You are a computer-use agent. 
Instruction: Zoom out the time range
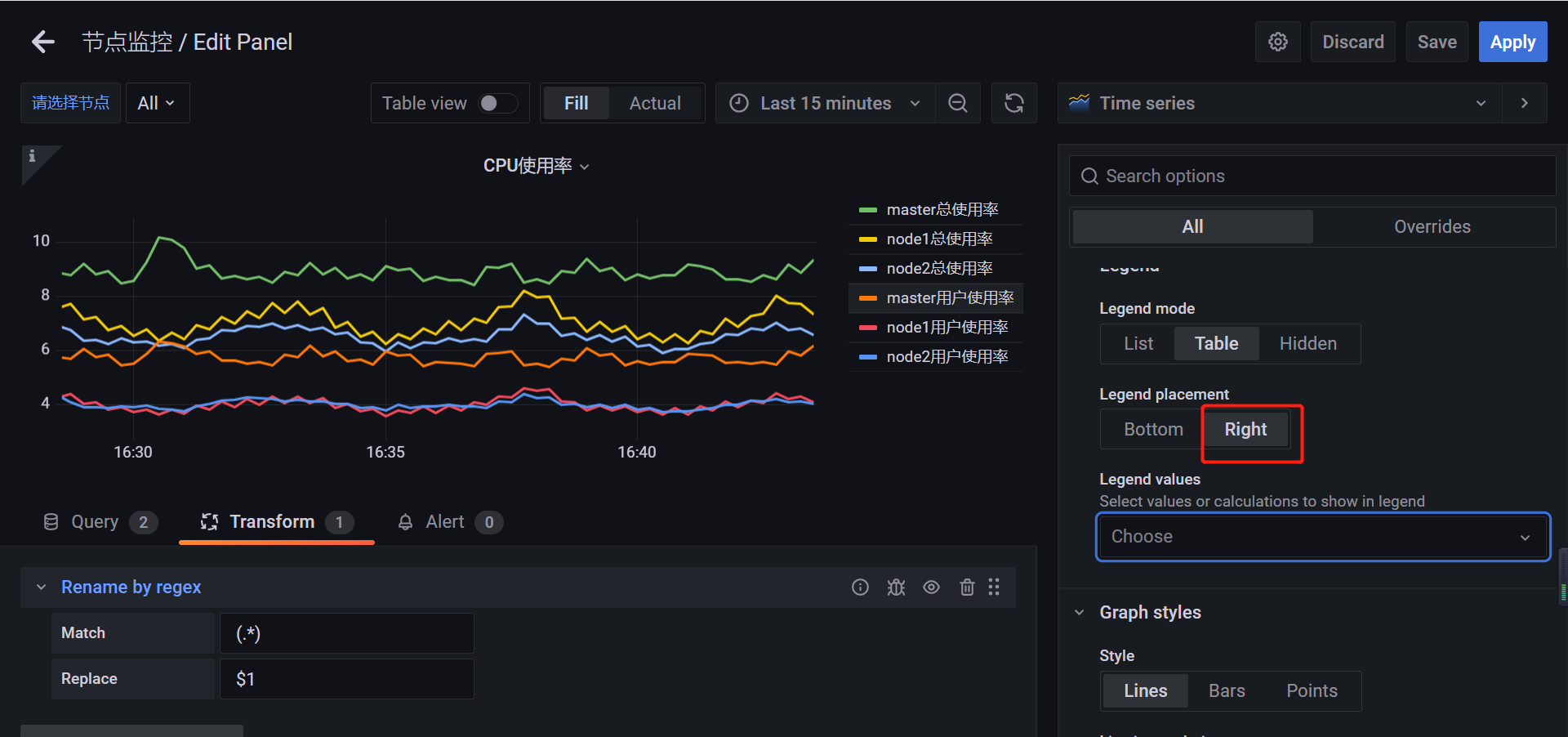(x=957, y=103)
